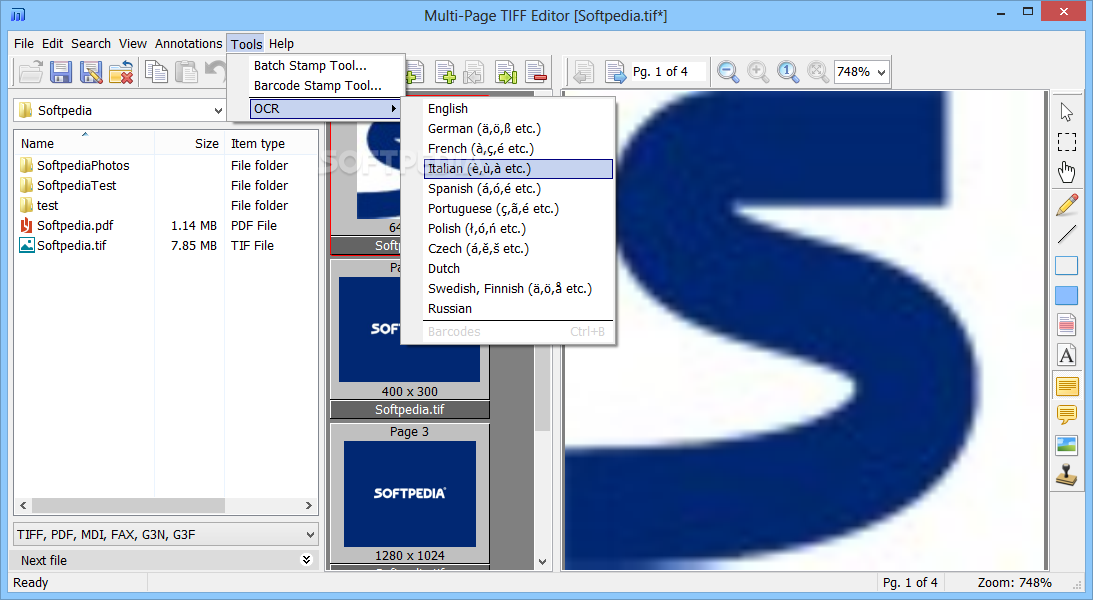Click the move page forward green arrow icon

coord(505,72)
